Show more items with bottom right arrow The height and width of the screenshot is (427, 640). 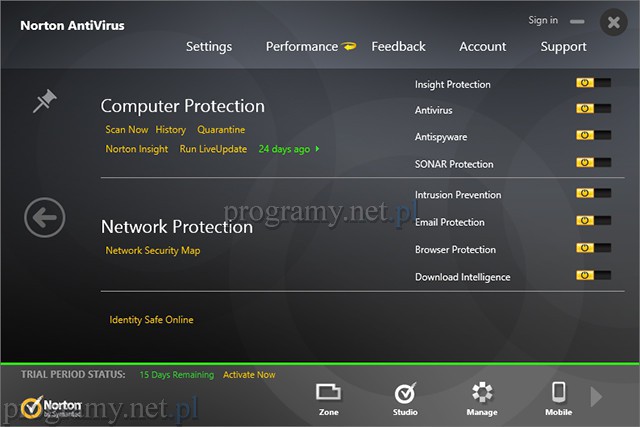[597, 397]
